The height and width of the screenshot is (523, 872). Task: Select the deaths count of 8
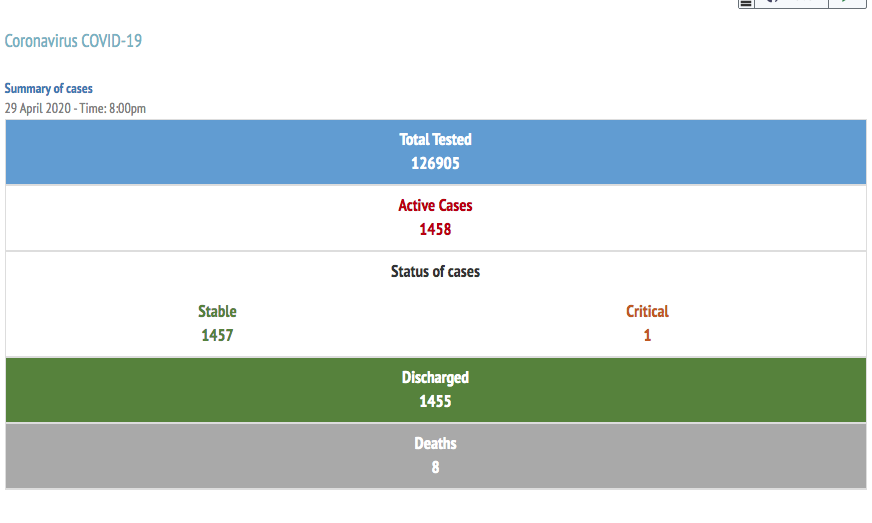point(435,467)
